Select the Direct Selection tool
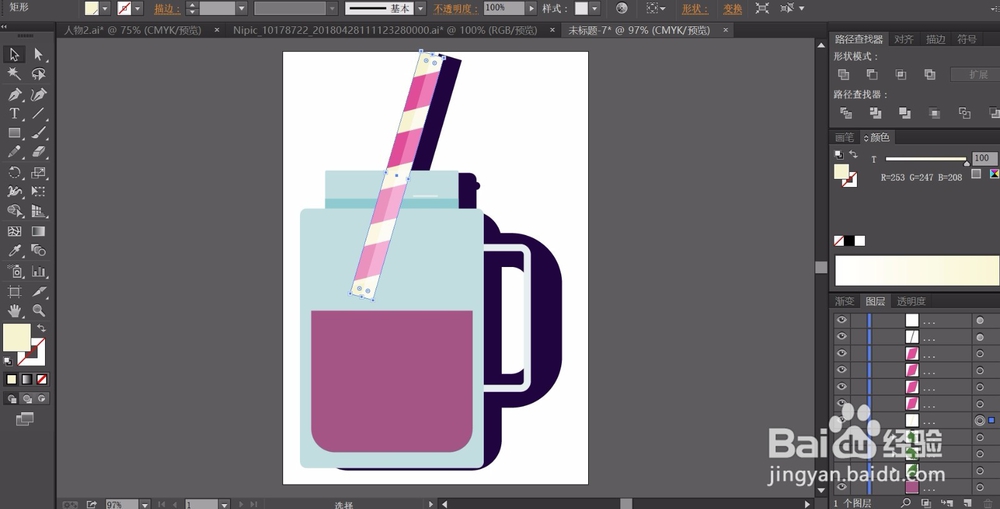 tap(38, 55)
